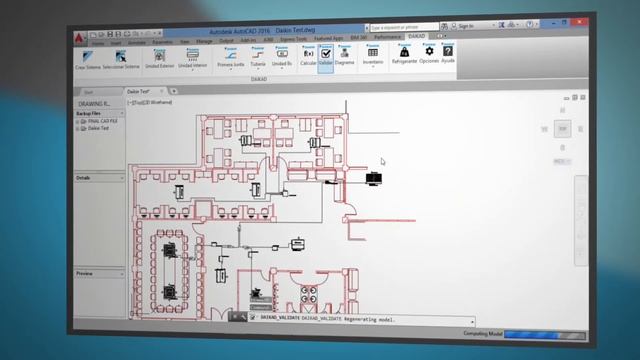
Task: Switch to the Featured Apps tab
Action: coord(329,38)
